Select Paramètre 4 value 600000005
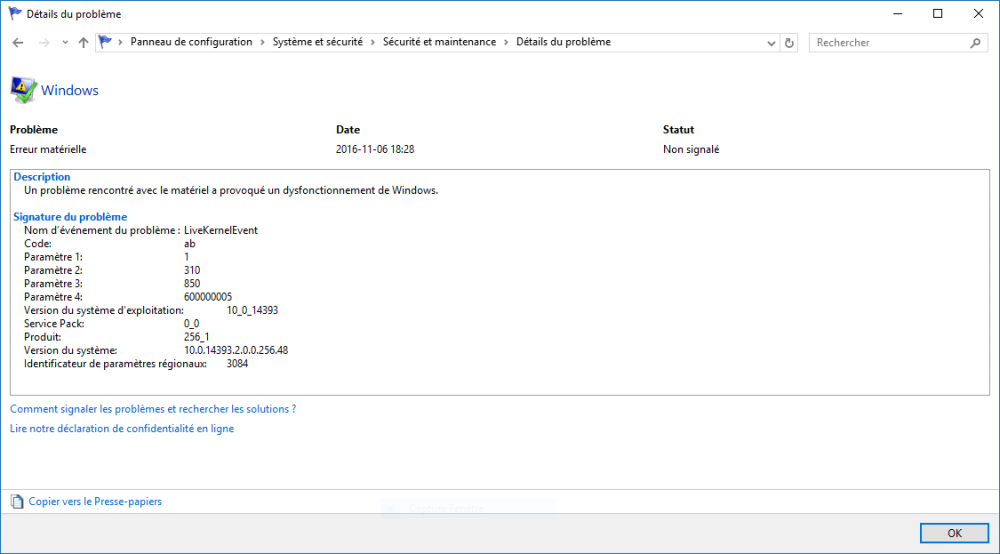Viewport: 1000px width, 554px height. pos(208,298)
